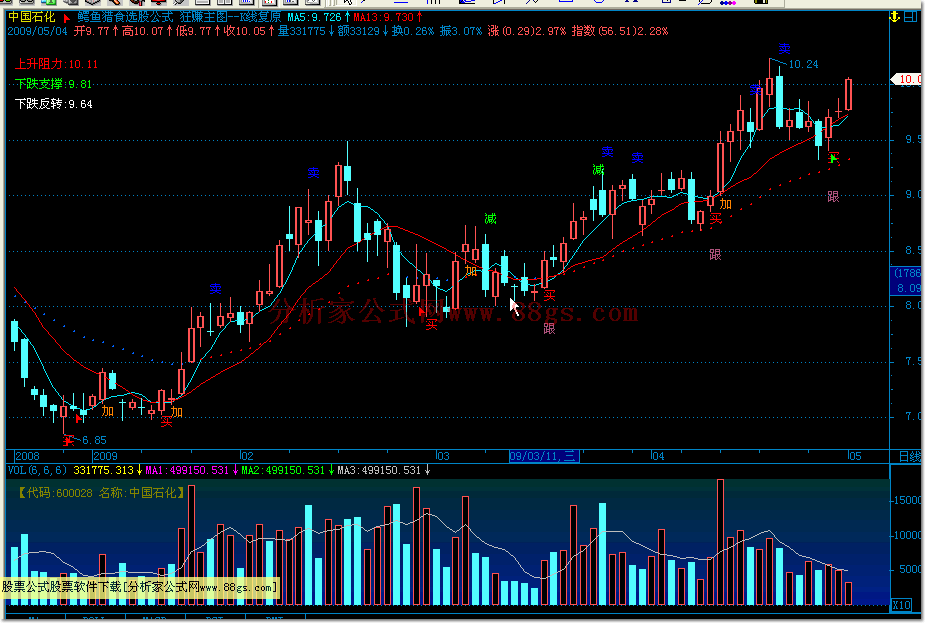Click the 下跌反转:9.64 reversal label
This screenshot has width=928, height=625.
pos(53,104)
